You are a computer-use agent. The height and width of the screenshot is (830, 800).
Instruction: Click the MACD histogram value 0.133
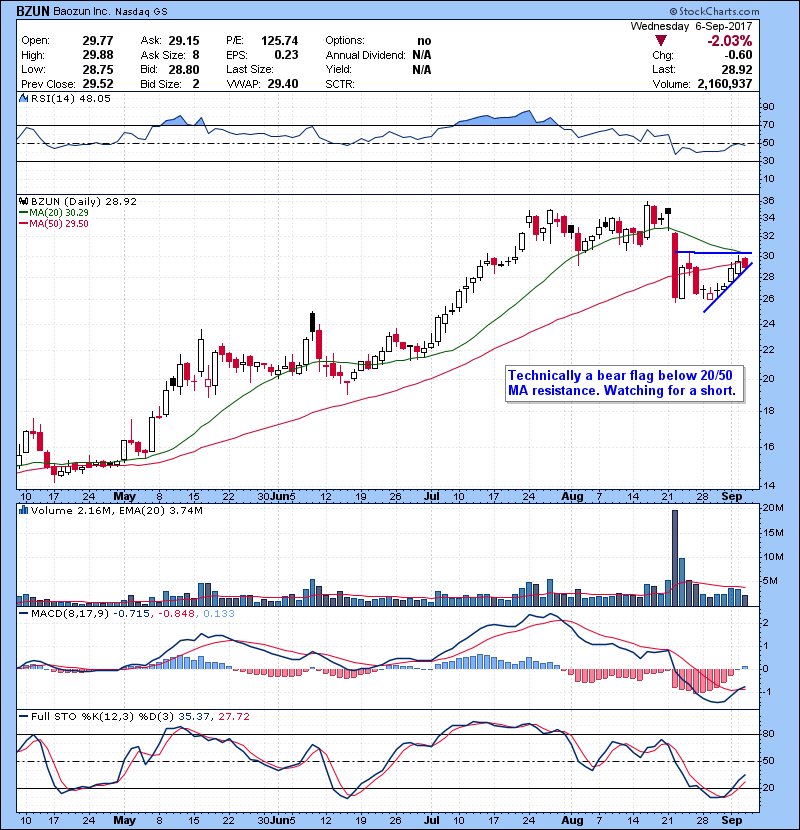pyautogui.click(x=218, y=614)
